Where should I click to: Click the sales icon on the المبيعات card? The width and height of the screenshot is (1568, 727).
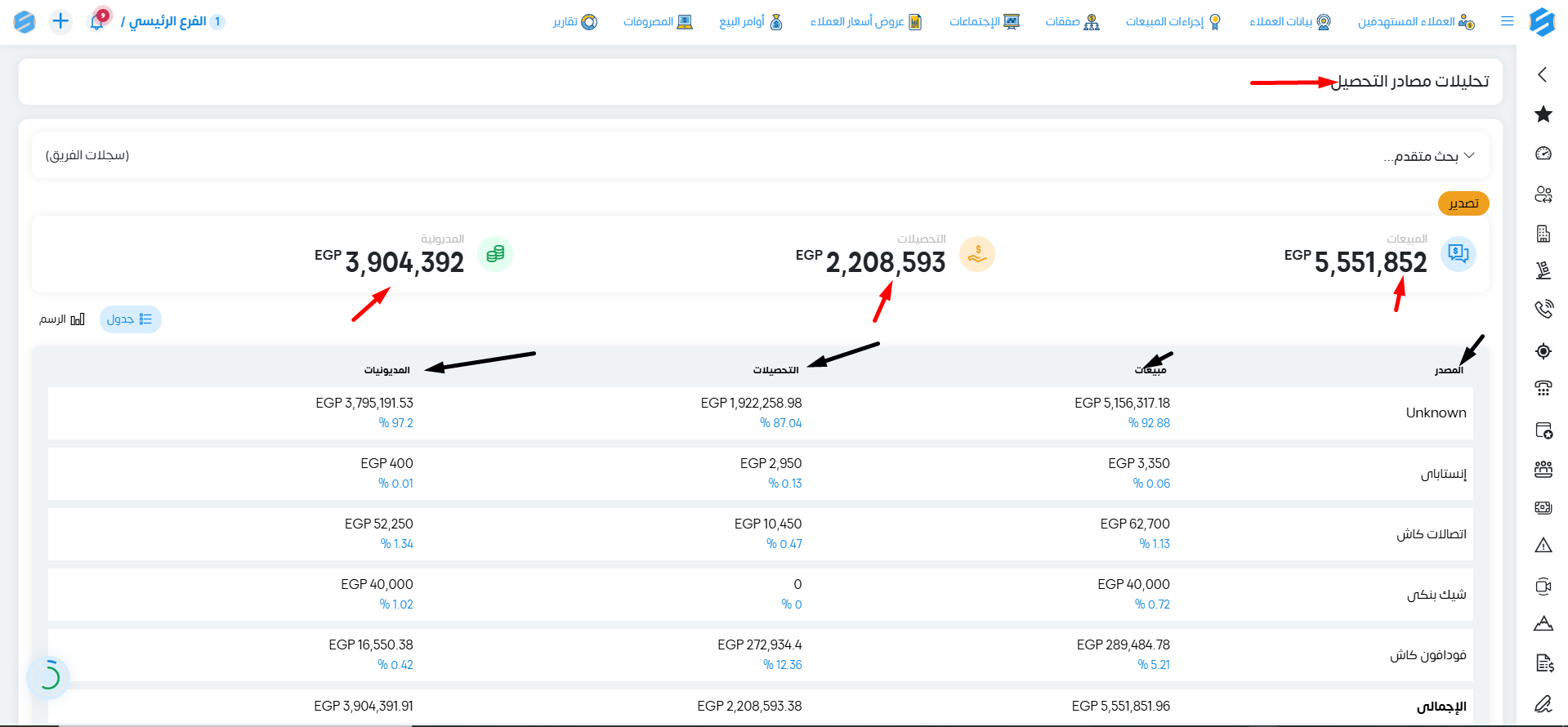[1458, 254]
